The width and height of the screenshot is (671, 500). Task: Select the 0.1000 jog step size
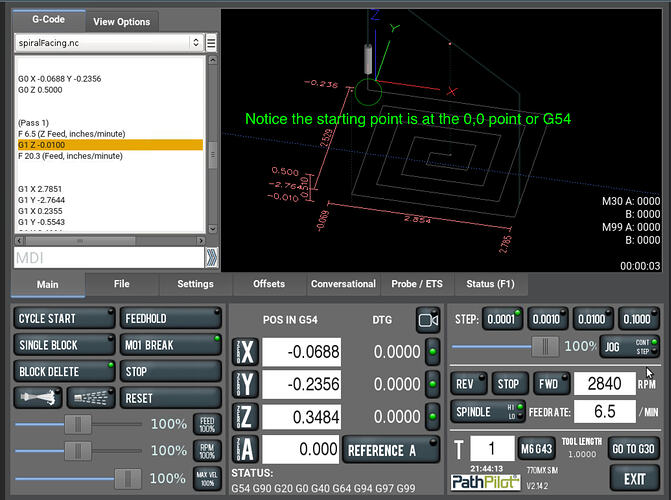pyautogui.click(x=638, y=319)
